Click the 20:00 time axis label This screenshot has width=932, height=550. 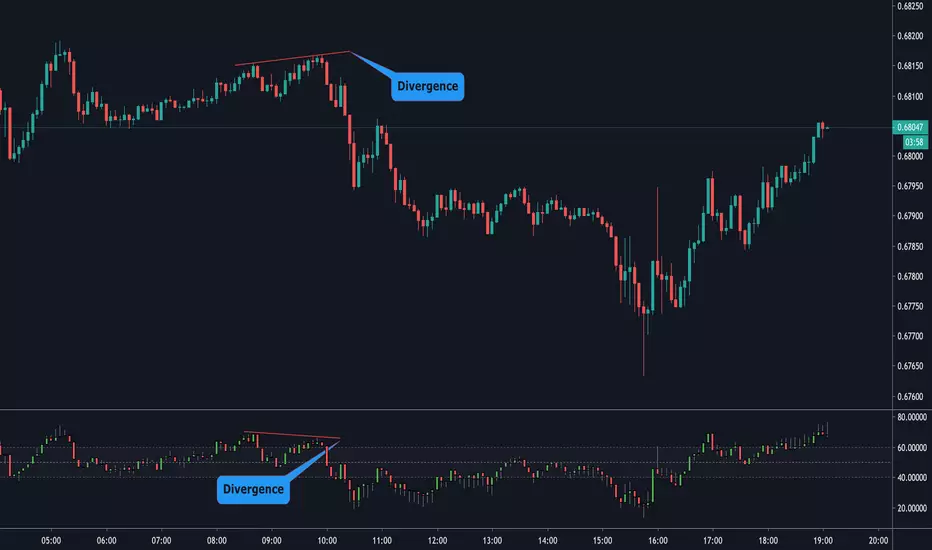click(x=876, y=540)
